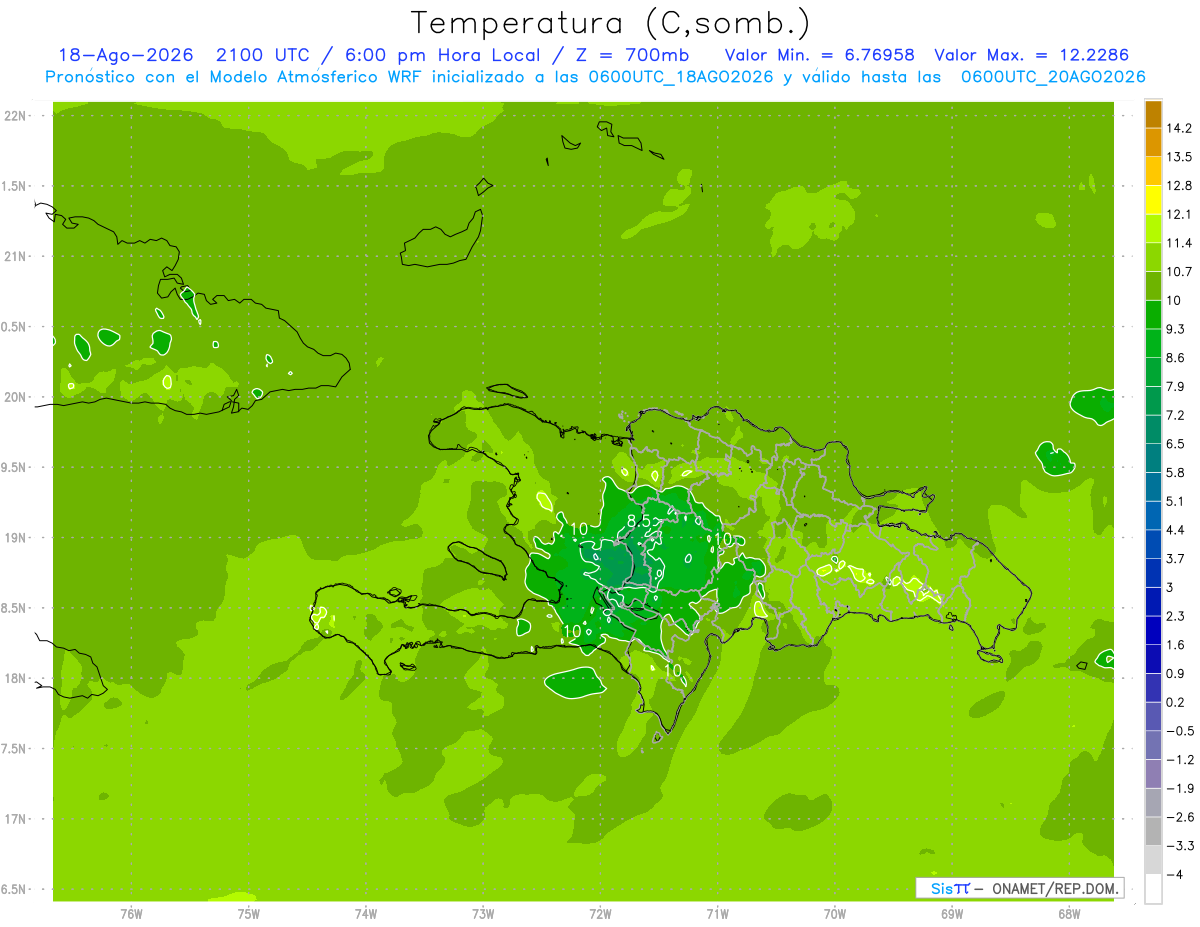Image resolution: width=1200 pixels, height=927 pixels.
Task: Click the "76W" longitude label
Action: point(131,914)
